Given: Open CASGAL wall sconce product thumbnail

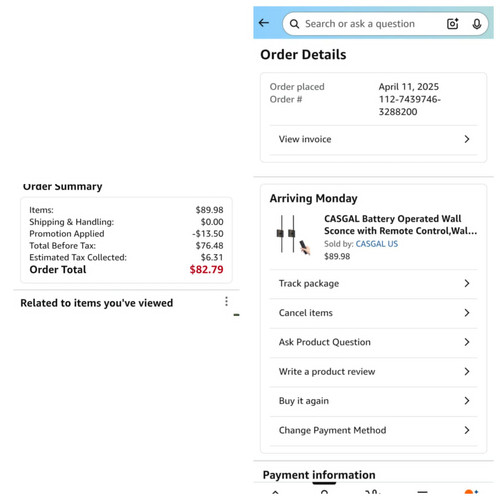Looking at the screenshot, I should [293, 235].
